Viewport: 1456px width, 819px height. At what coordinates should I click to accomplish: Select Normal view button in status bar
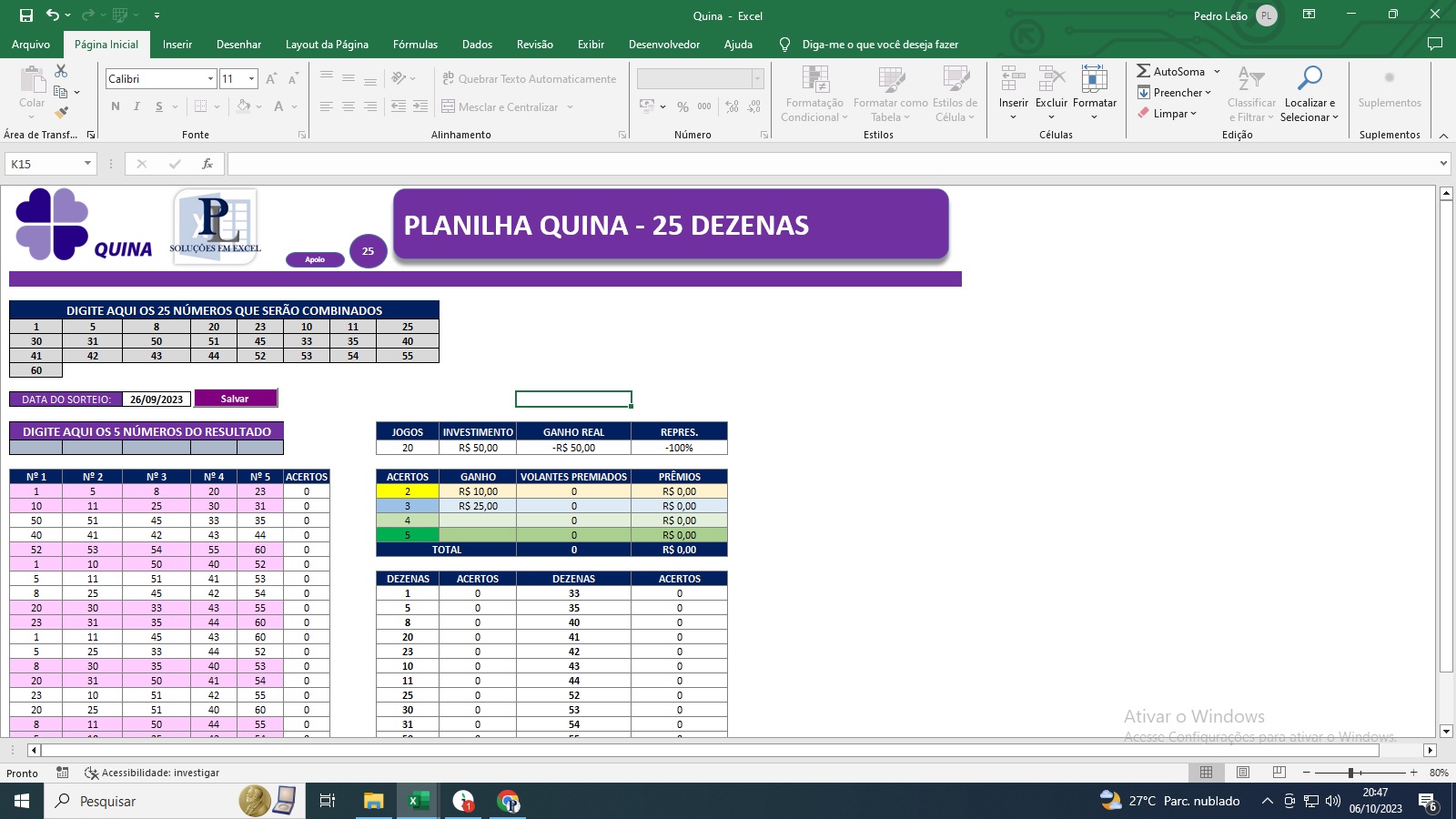pyautogui.click(x=1207, y=773)
